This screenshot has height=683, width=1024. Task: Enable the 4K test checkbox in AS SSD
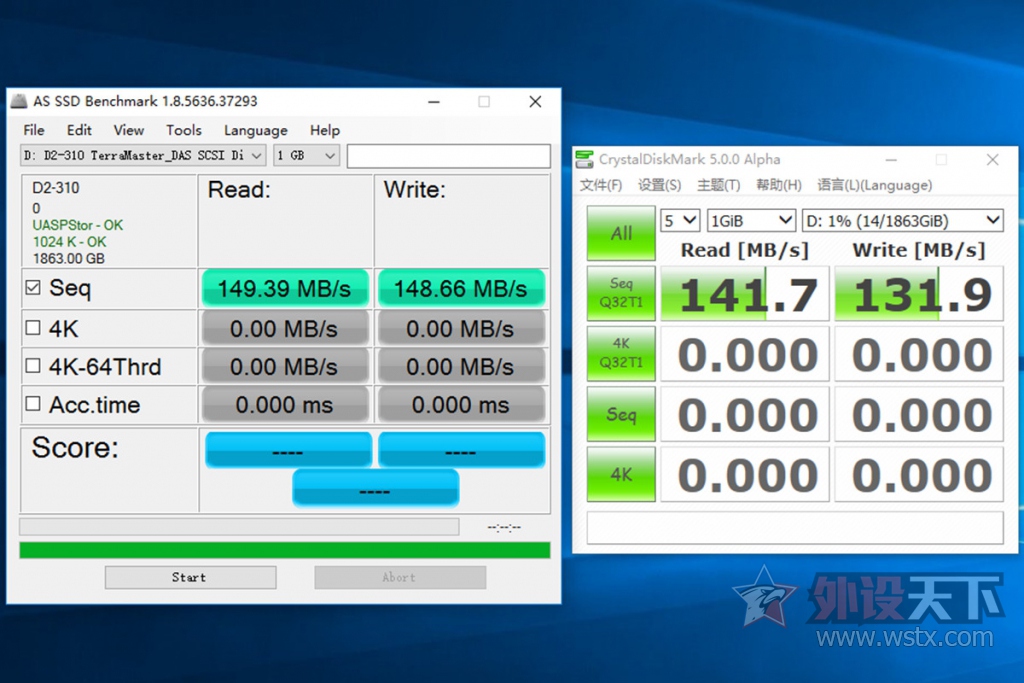(x=33, y=328)
